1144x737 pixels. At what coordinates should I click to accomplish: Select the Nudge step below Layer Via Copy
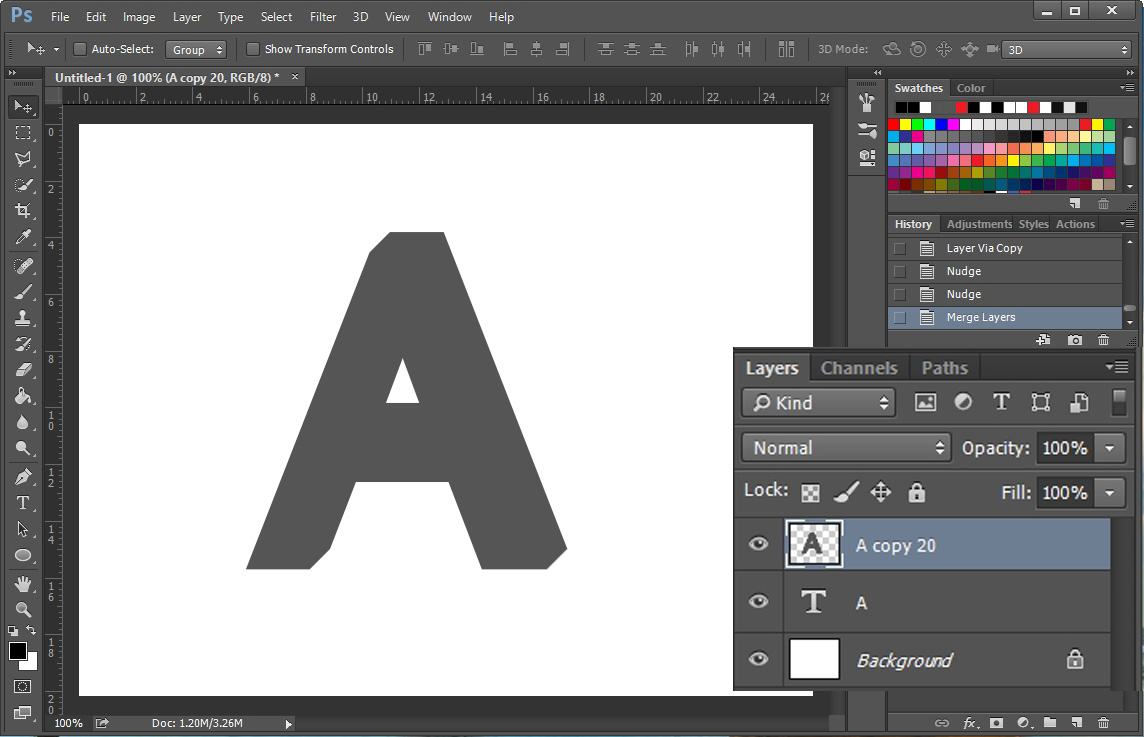(x=1005, y=271)
